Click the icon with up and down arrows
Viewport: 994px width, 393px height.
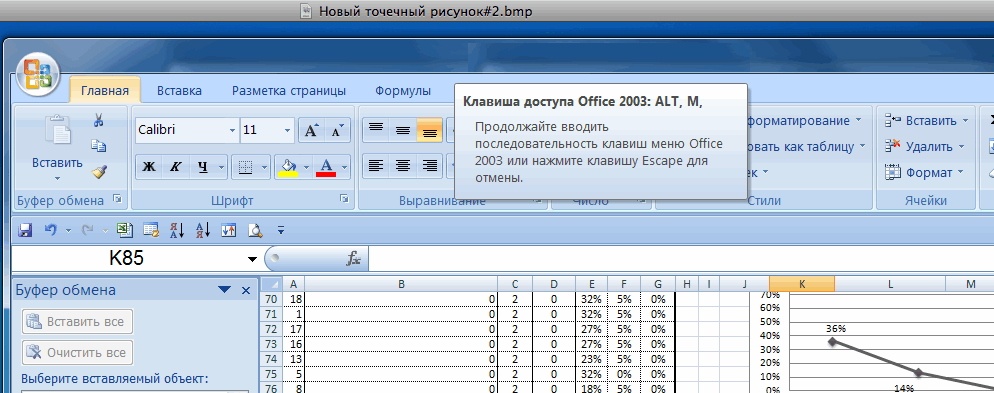pyautogui.click(x=228, y=230)
